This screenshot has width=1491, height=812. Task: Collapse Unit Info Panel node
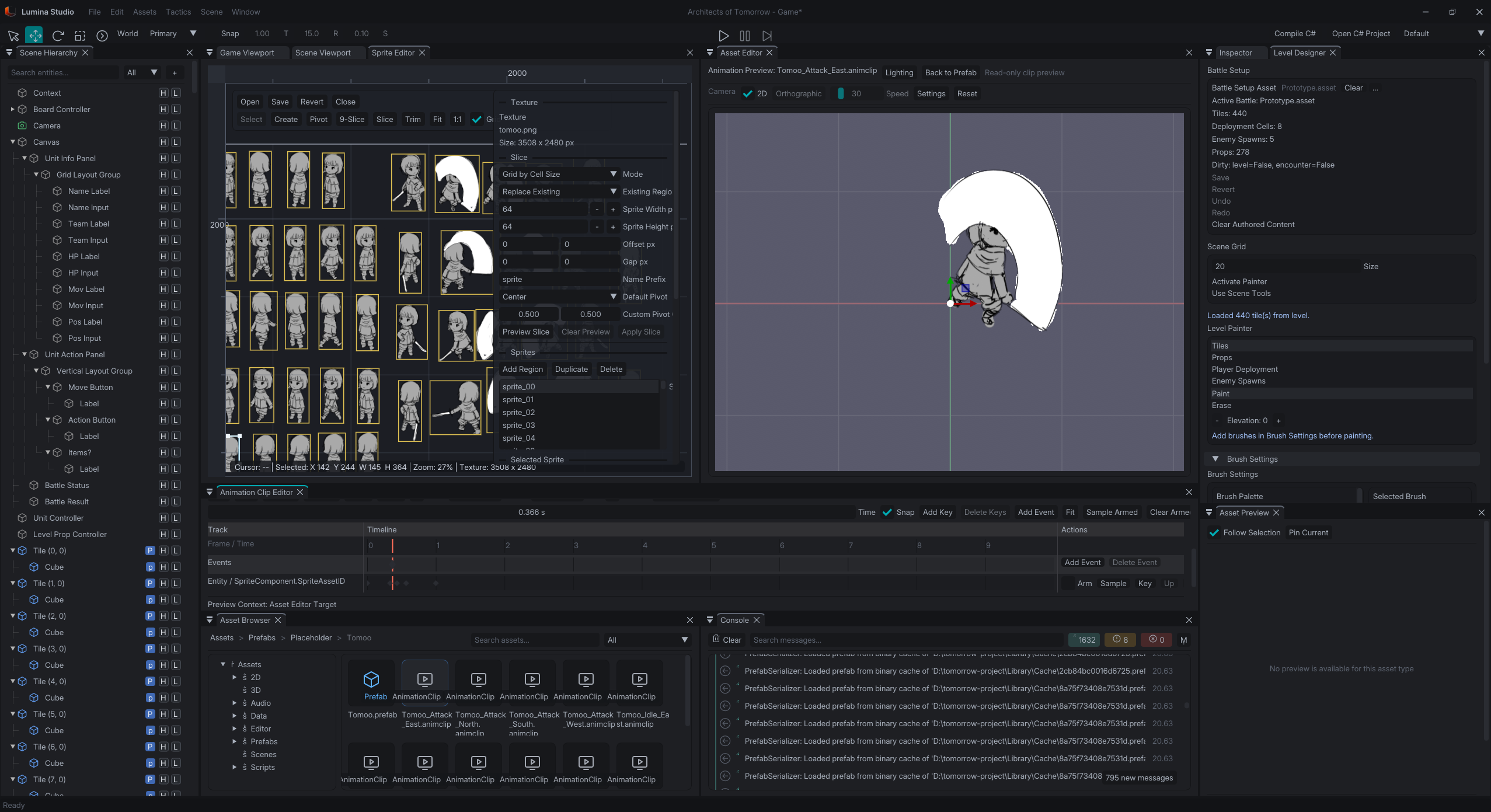(x=25, y=158)
